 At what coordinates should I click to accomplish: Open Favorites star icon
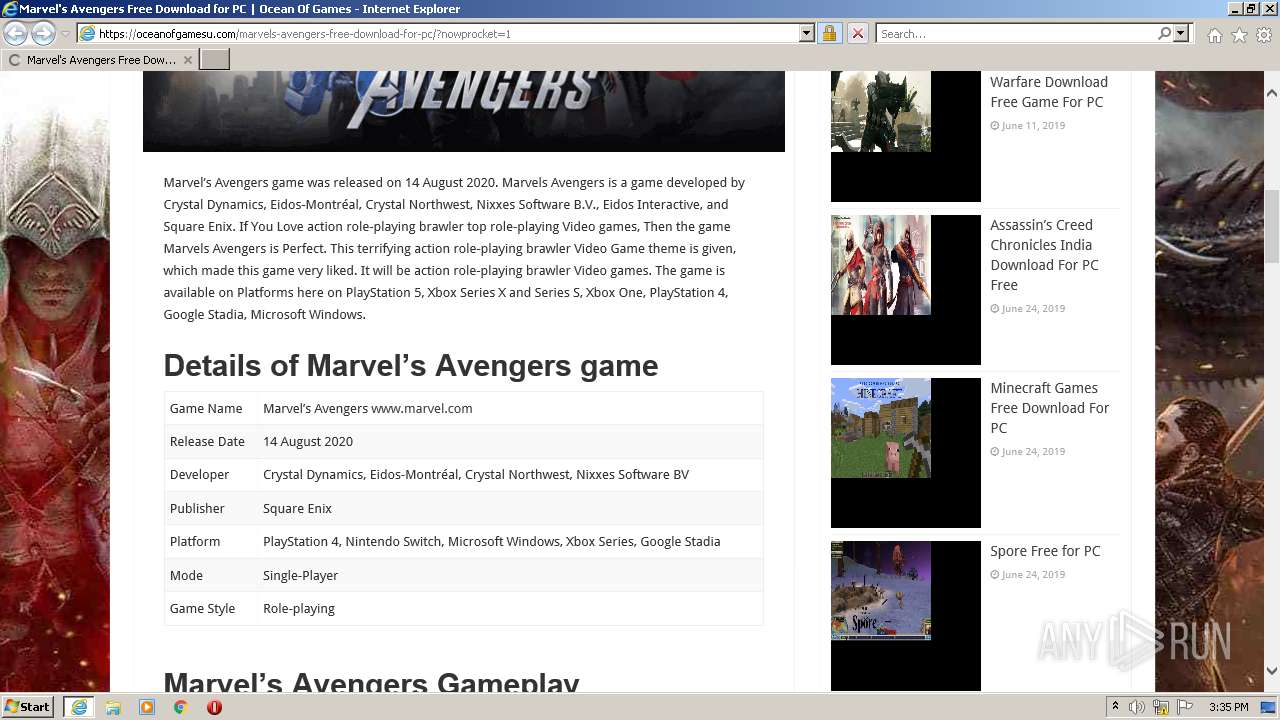[x=1239, y=35]
